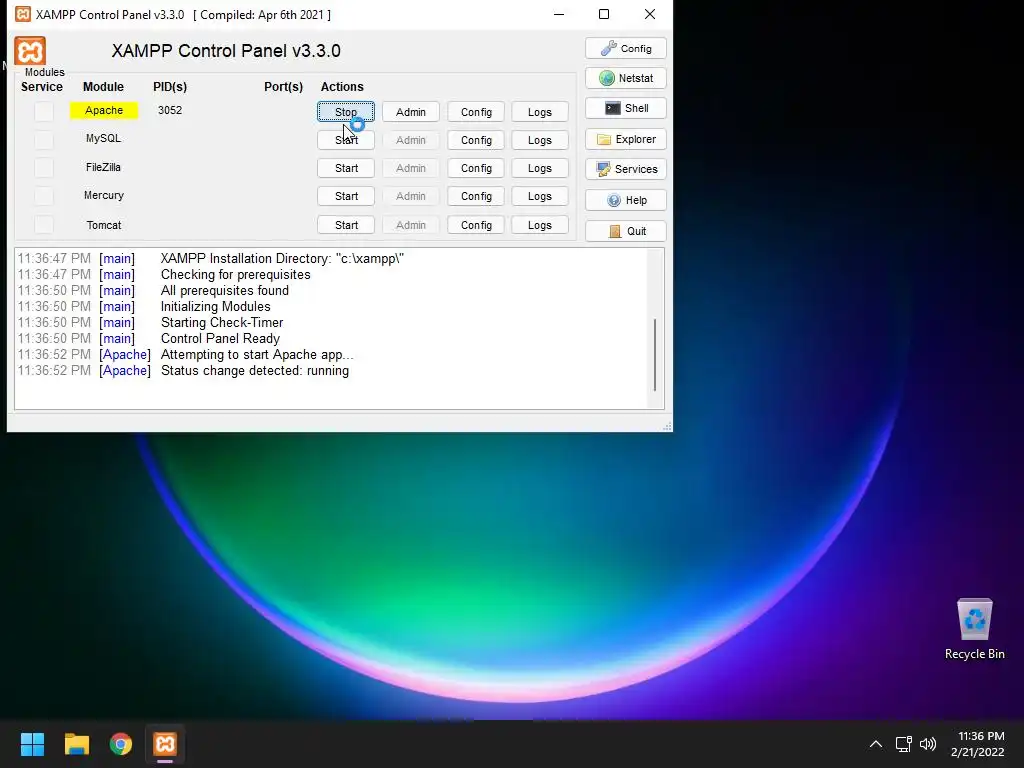
Task: Open the Apache Logs menu
Action: (539, 112)
